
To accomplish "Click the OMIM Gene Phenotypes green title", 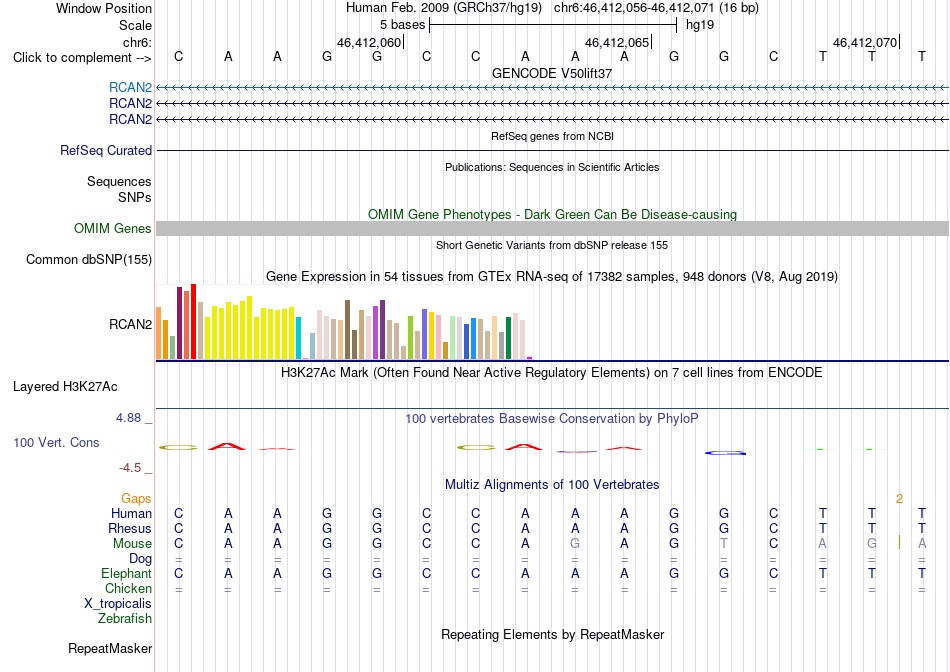I will (552, 215).
